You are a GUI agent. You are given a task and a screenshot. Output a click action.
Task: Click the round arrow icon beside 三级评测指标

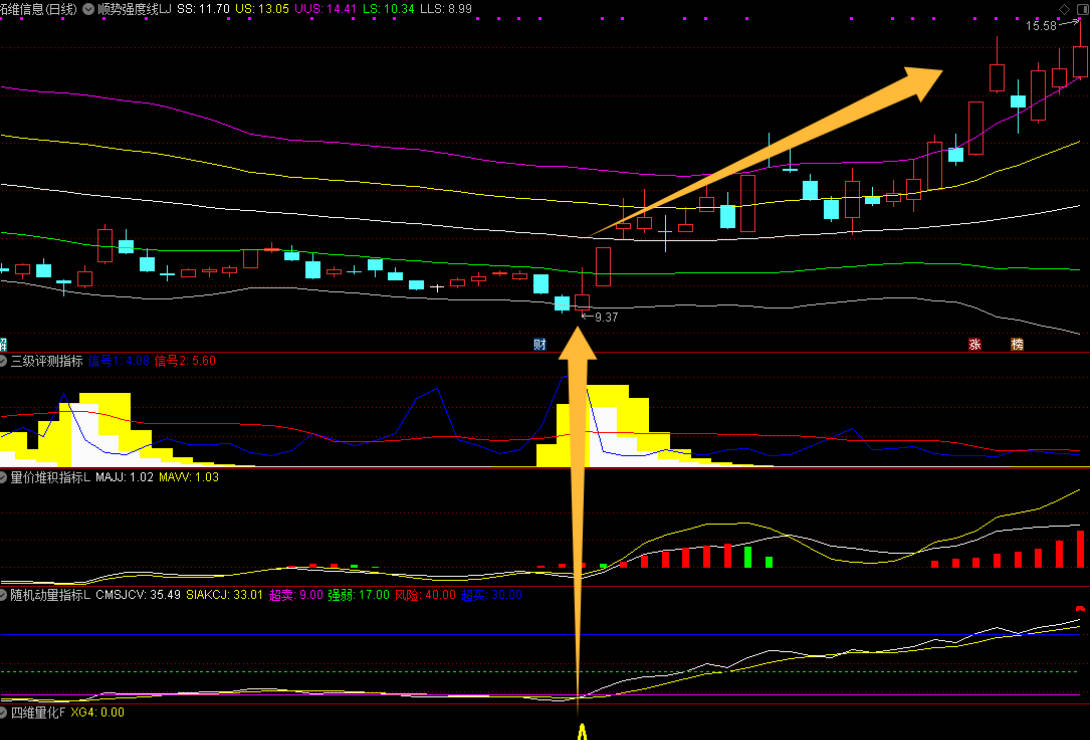tap(3, 361)
